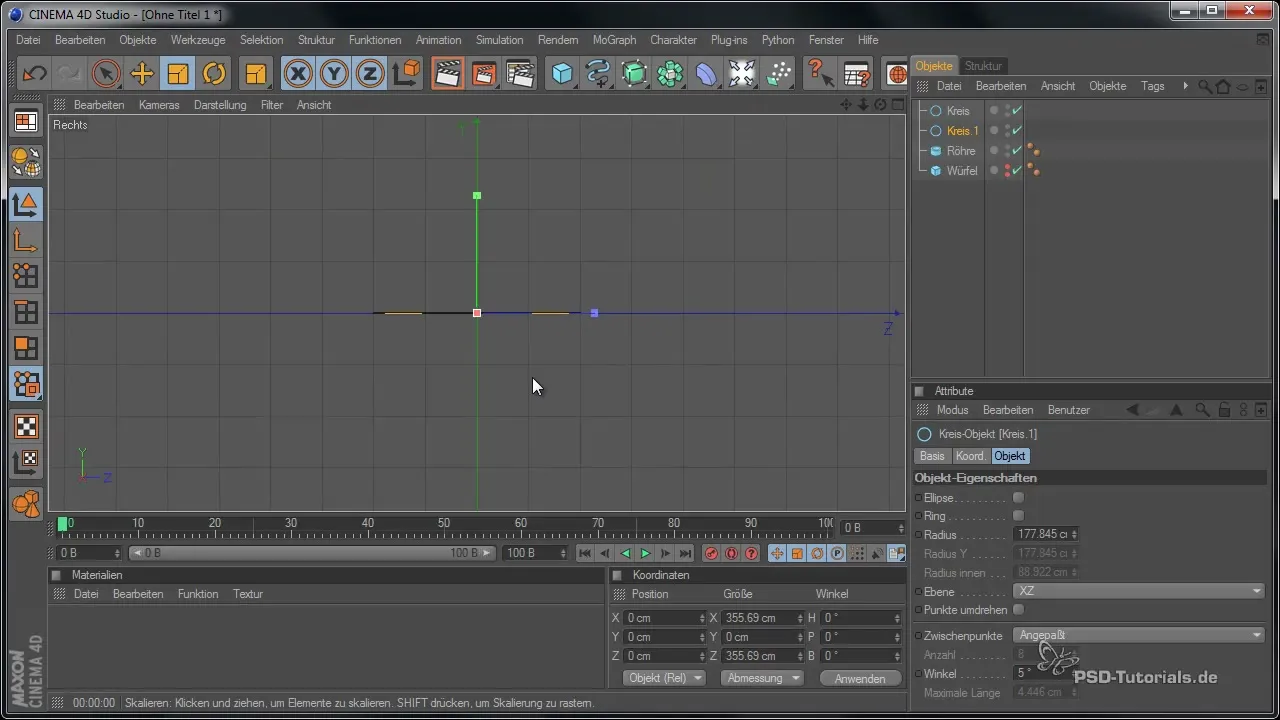
Task: Toggle world/object coordinate system icon
Action: click(406, 74)
